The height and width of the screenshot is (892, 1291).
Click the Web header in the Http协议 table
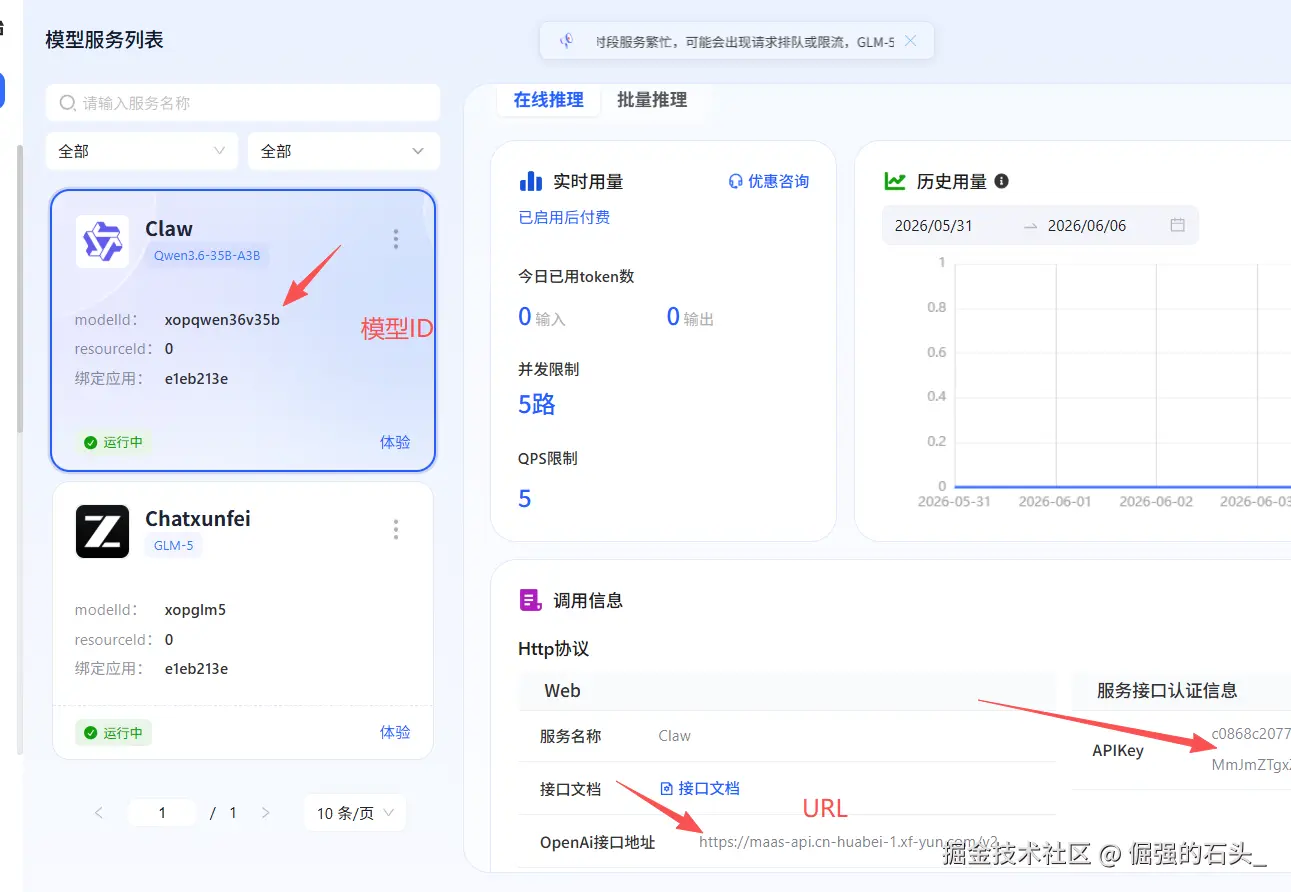(x=562, y=691)
